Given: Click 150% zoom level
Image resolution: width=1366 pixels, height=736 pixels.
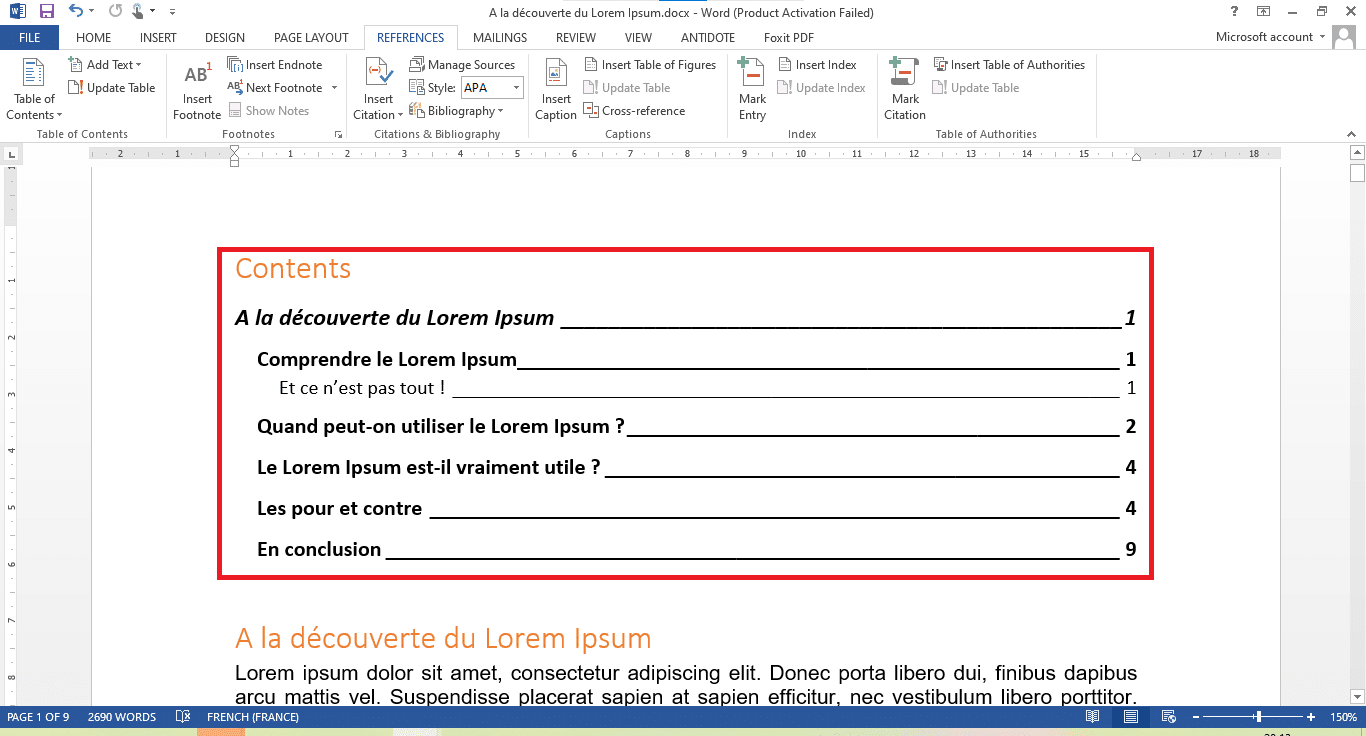Looking at the screenshot, I should [x=1343, y=717].
